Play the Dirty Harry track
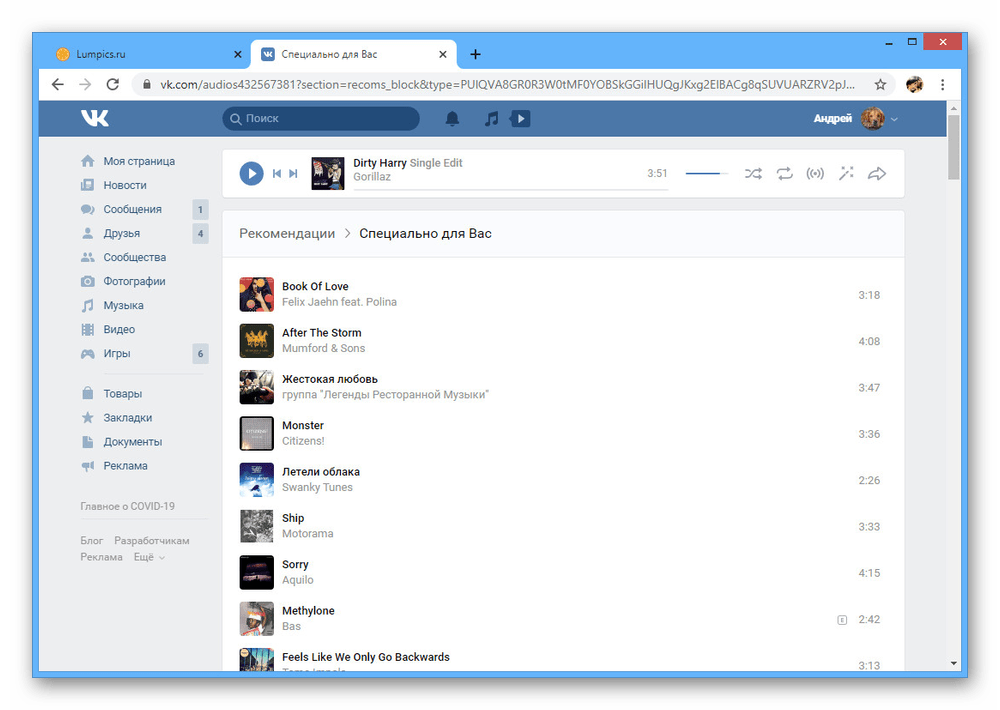 [x=251, y=174]
